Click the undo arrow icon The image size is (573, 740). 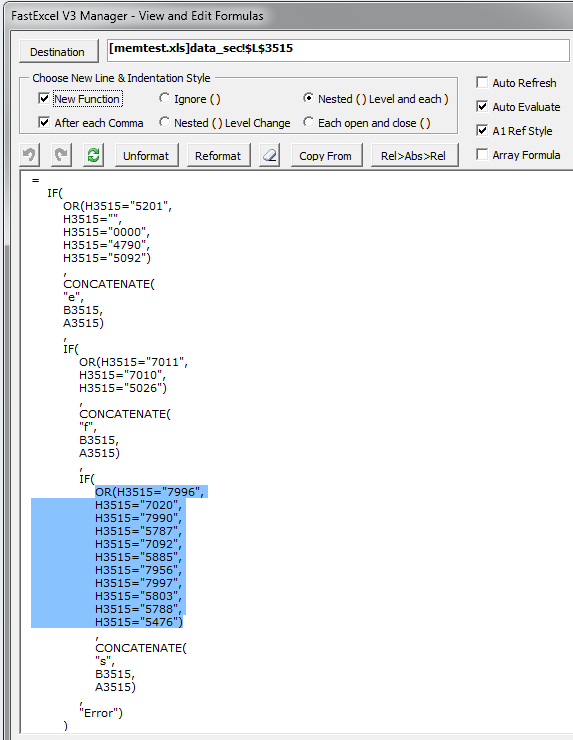click(29, 155)
